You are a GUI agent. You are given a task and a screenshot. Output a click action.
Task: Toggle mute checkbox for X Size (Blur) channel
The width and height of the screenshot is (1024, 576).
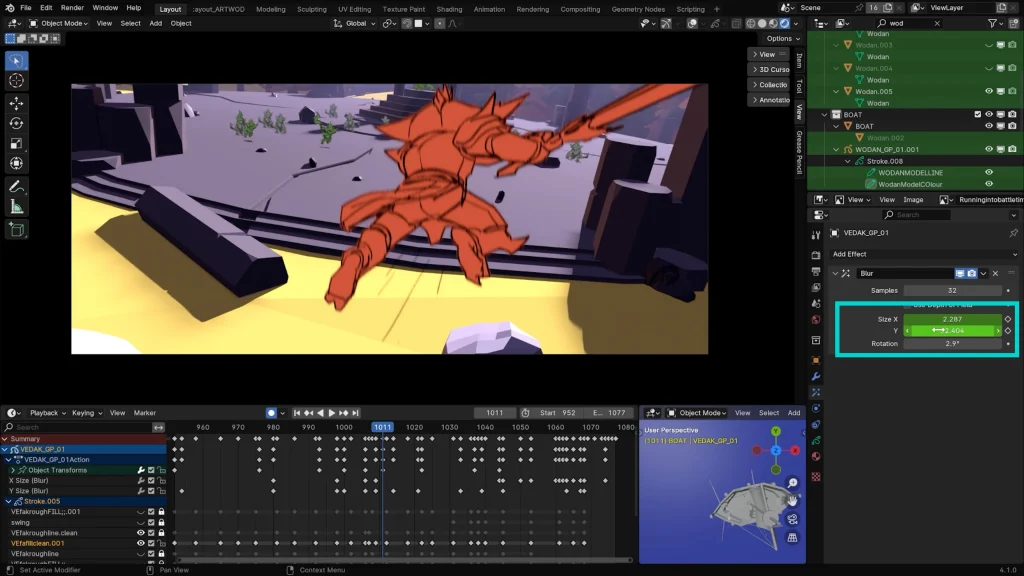[x=151, y=481]
